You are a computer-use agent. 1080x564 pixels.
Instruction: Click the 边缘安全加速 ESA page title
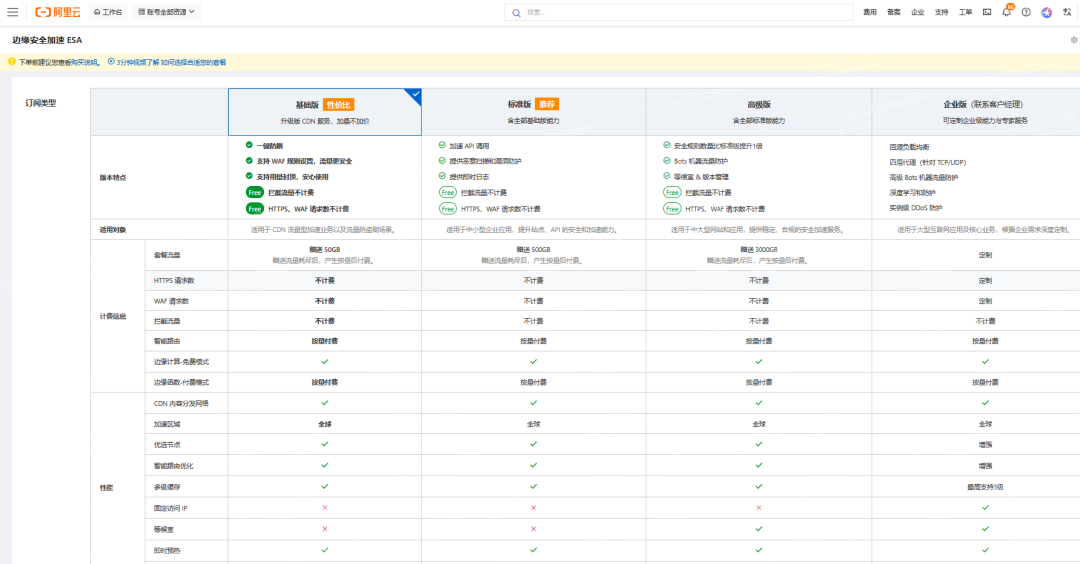coord(47,41)
